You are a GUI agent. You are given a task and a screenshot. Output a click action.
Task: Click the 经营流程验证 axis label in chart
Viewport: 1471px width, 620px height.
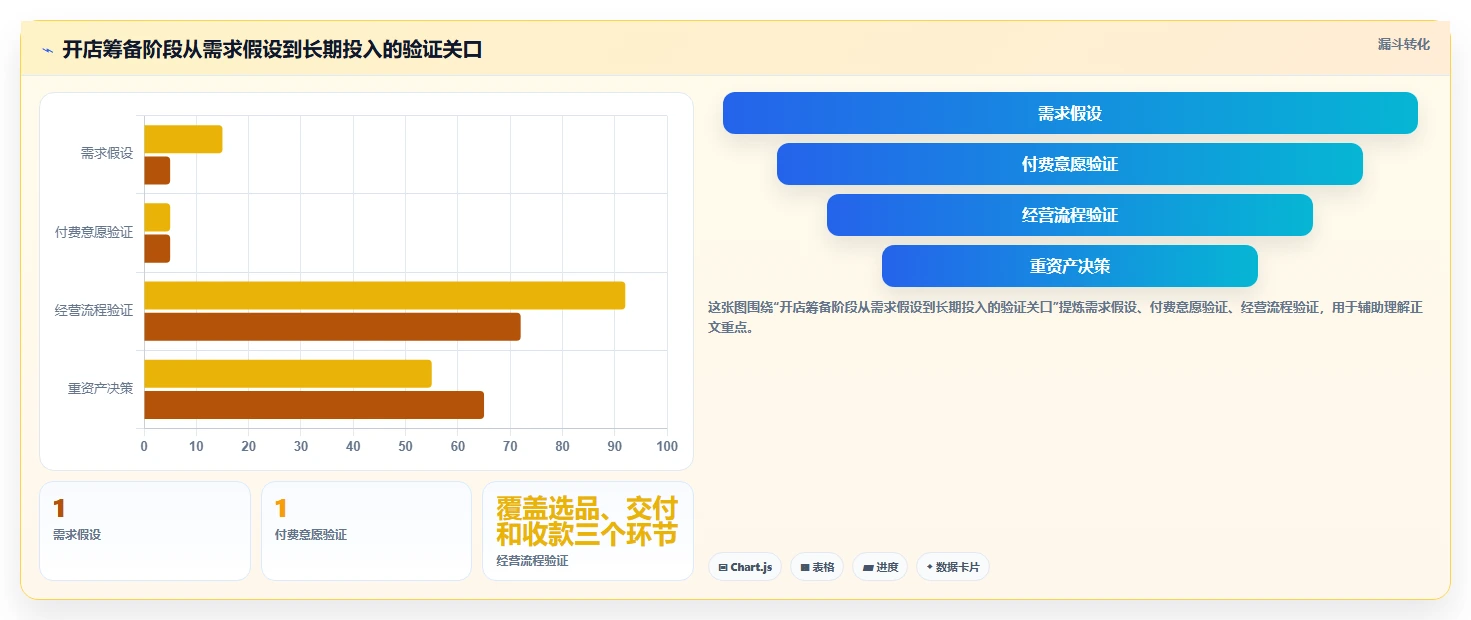pyautogui.click(x=94, y=310)
